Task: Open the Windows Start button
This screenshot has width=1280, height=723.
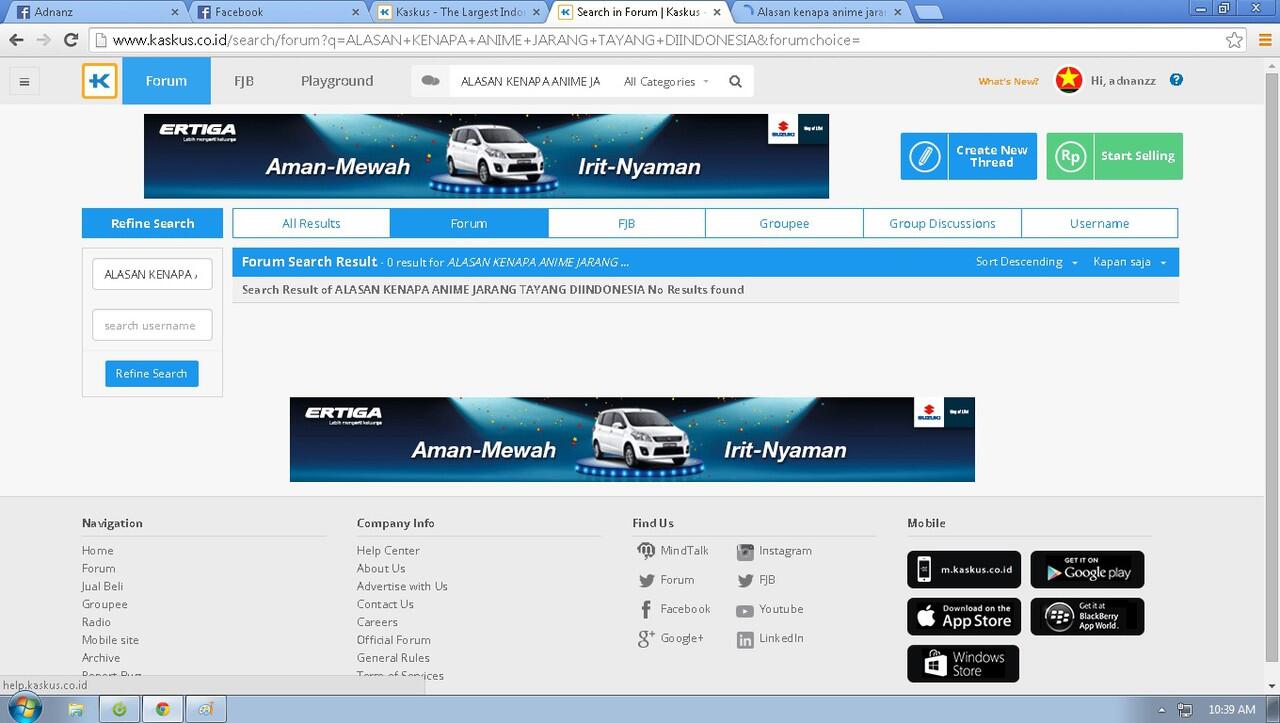Action: tap(24, 709)
